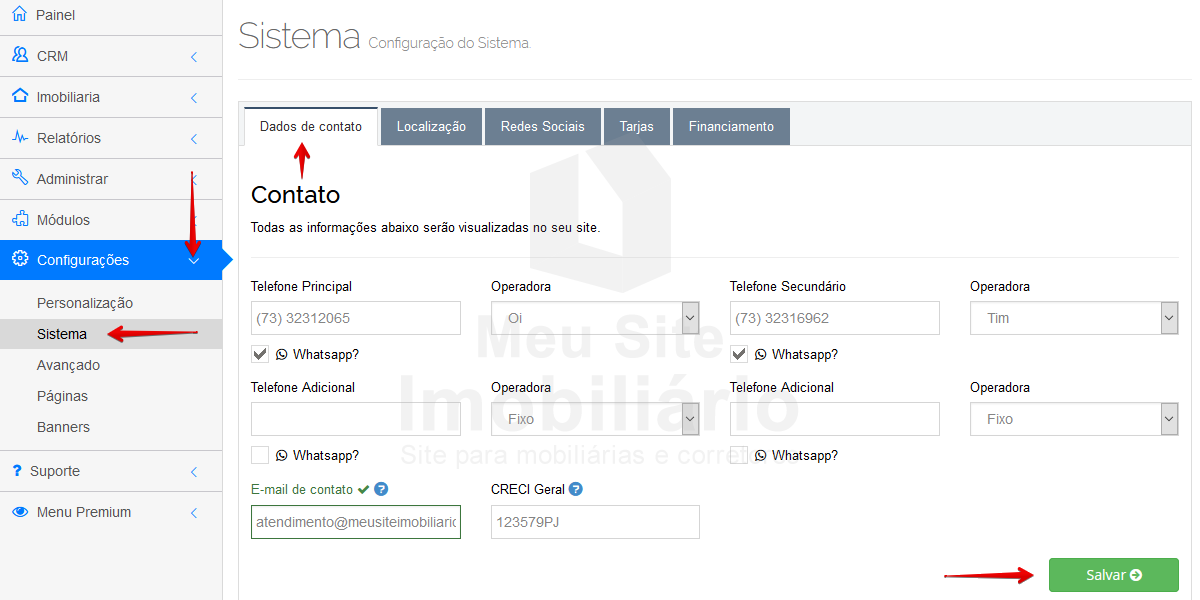Open Operadora dropdown showing Tim
The height and width of the screenshot is (600, 1200).
pyautogui.click(x=1074, y=318)
